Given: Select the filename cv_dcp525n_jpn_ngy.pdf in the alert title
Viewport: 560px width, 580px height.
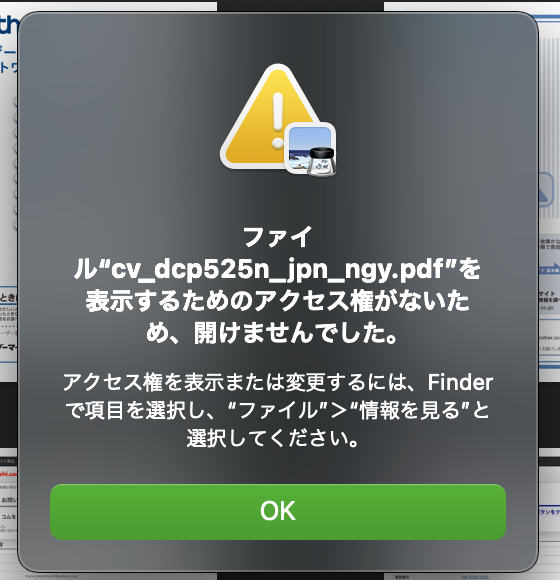Looking at the screenshot, I should [277, 269].
